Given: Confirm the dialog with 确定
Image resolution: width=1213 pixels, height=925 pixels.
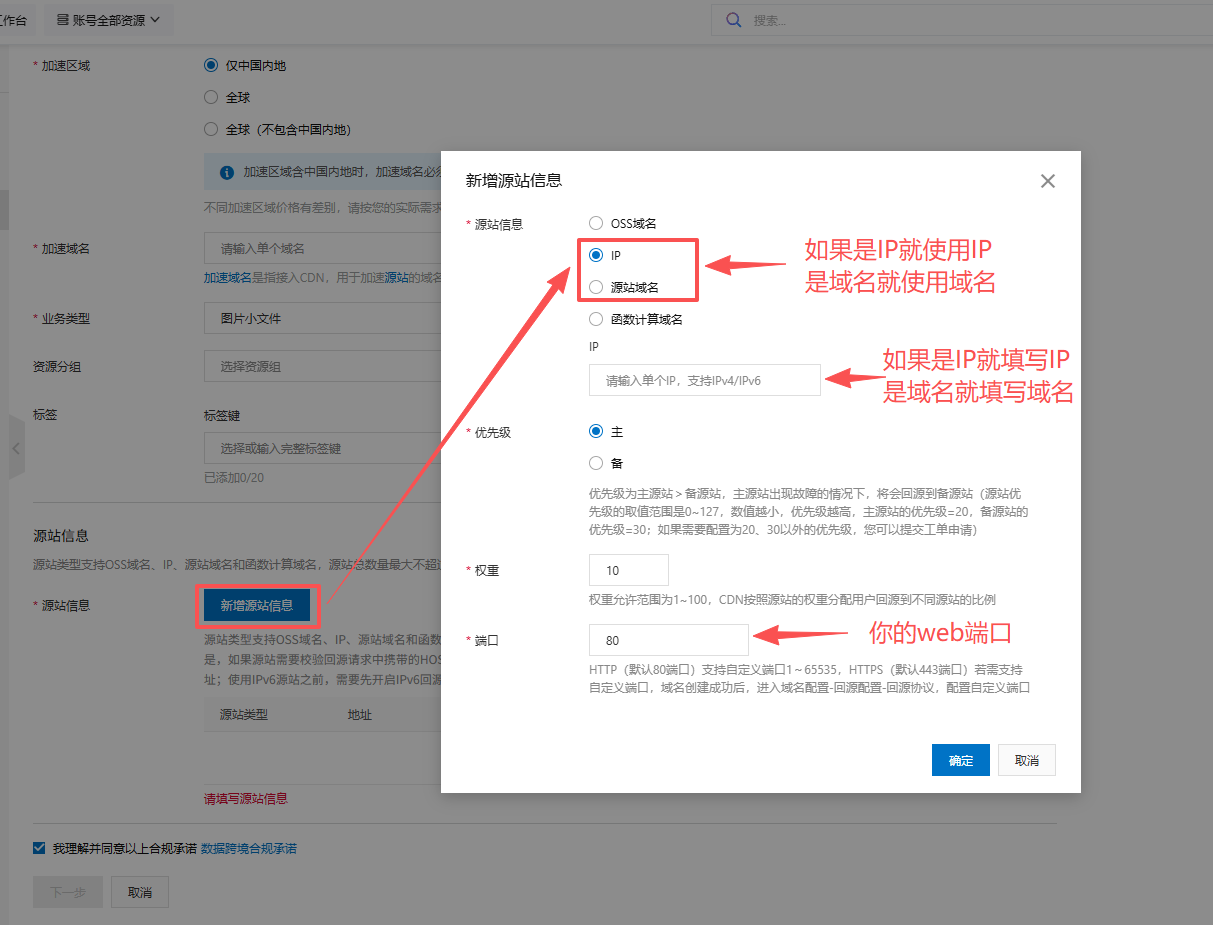Looking at the screenshot, I should point(961,760).
